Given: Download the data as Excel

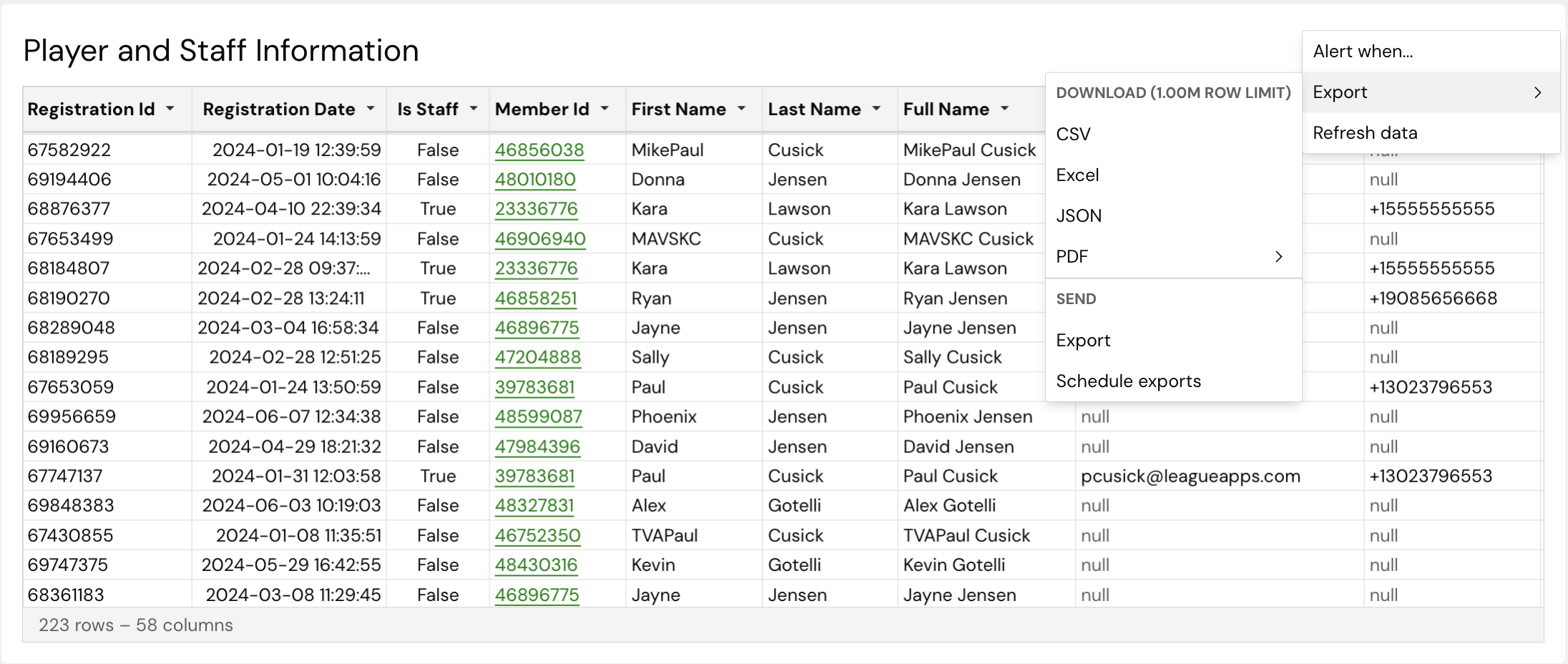Looking at the screenshot, I should 1077,175.
